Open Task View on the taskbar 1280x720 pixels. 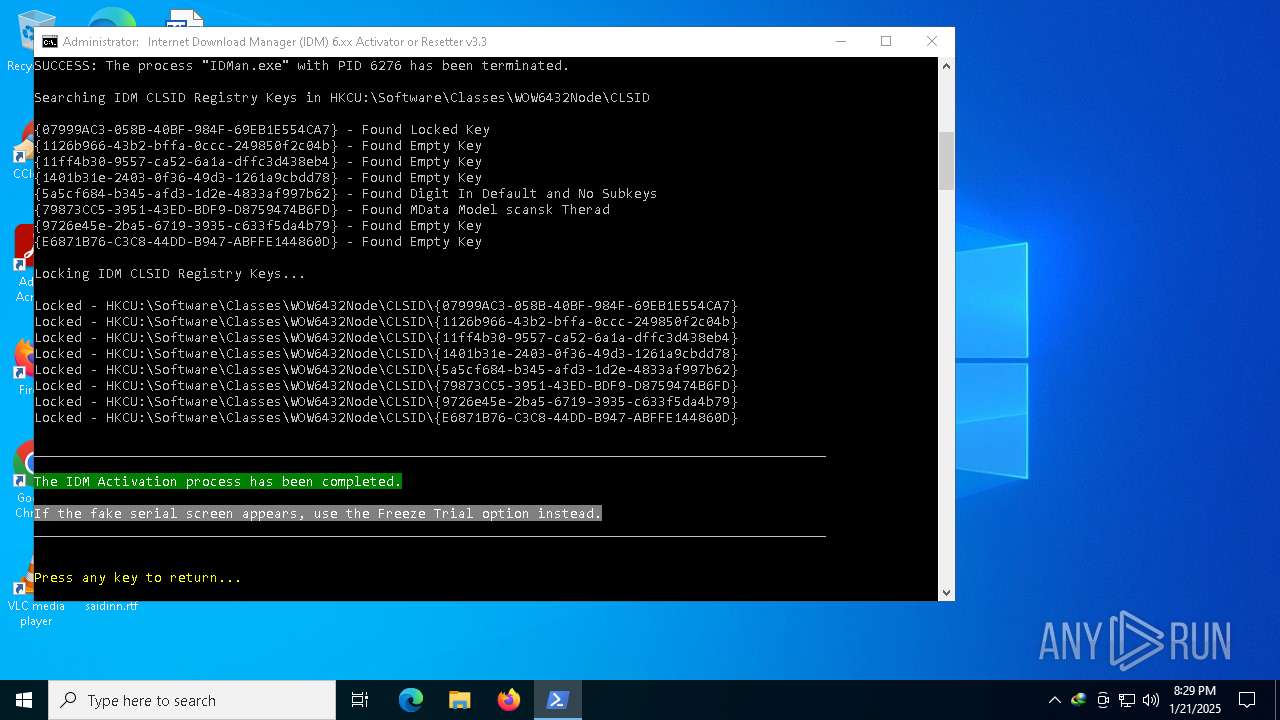(x=360, y=700)
